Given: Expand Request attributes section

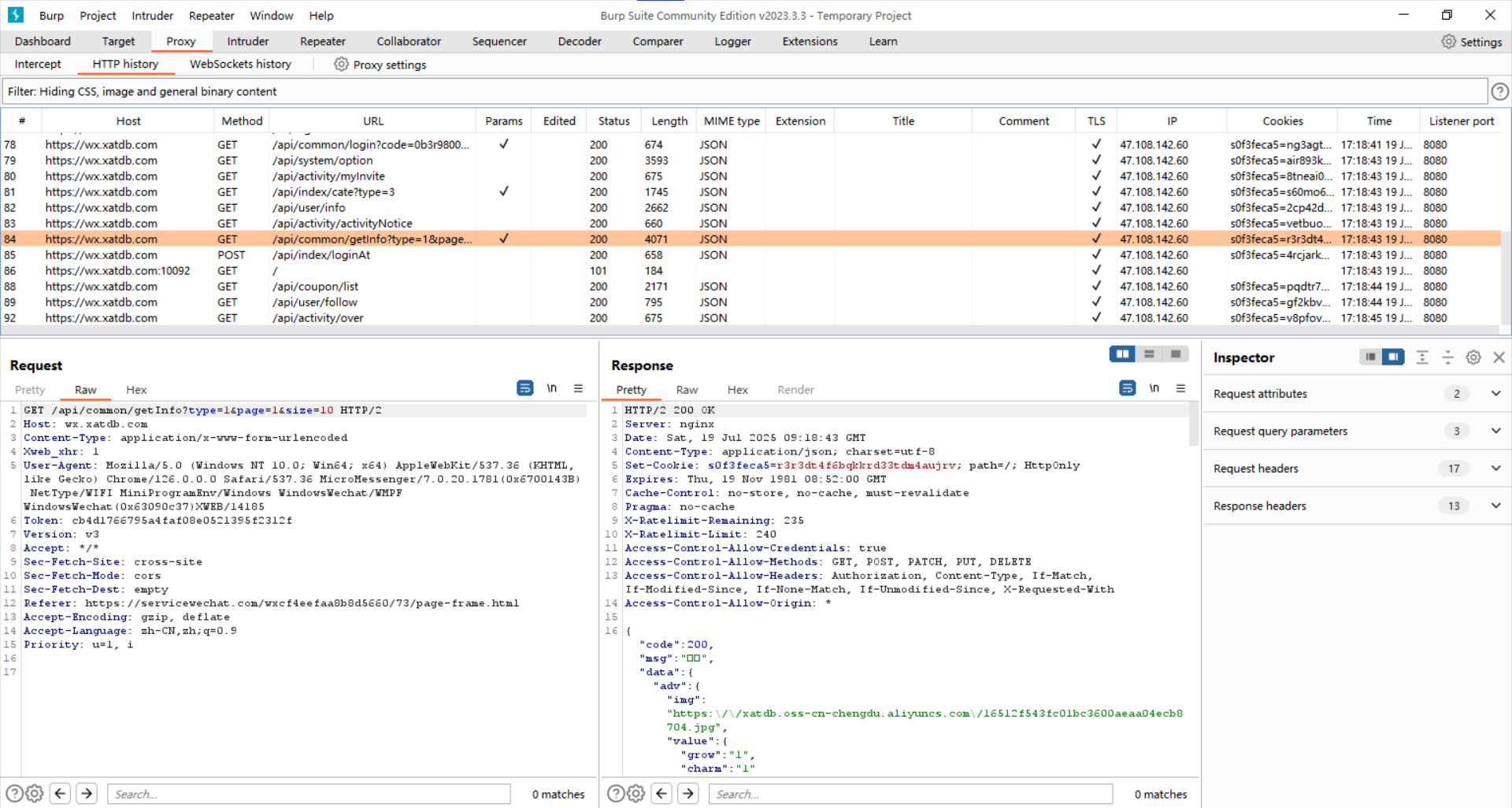Looking at the screenshot, I should pyautogui.click(x=1495, y=394).
